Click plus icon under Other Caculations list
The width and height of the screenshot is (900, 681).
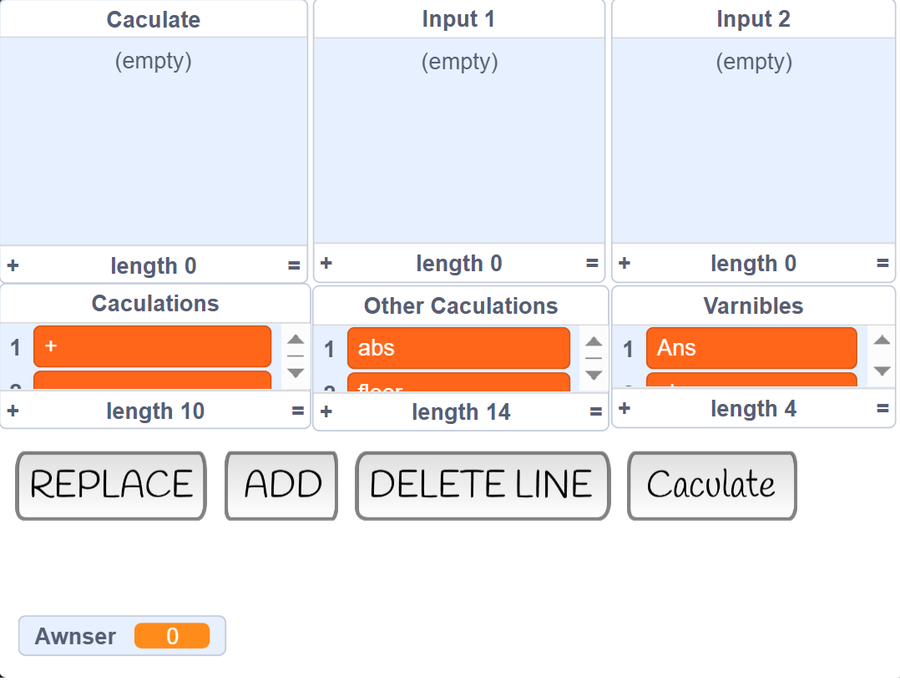coord(326,412)
